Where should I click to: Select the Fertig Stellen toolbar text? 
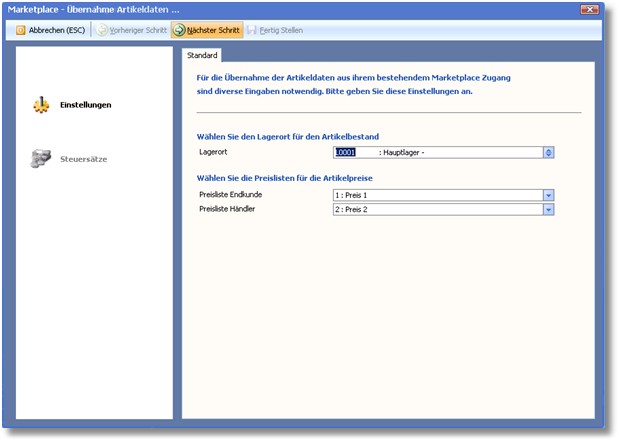tap(281, 30)
